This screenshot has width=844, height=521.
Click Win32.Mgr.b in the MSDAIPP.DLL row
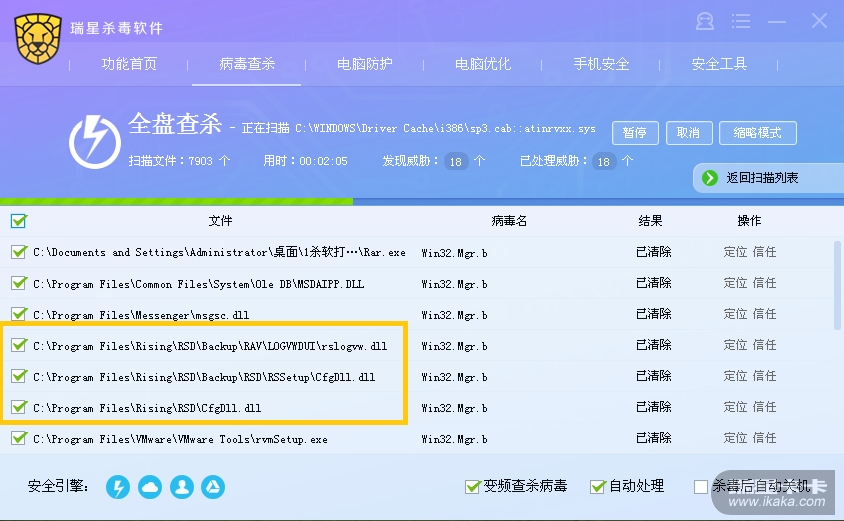(454, 284)
